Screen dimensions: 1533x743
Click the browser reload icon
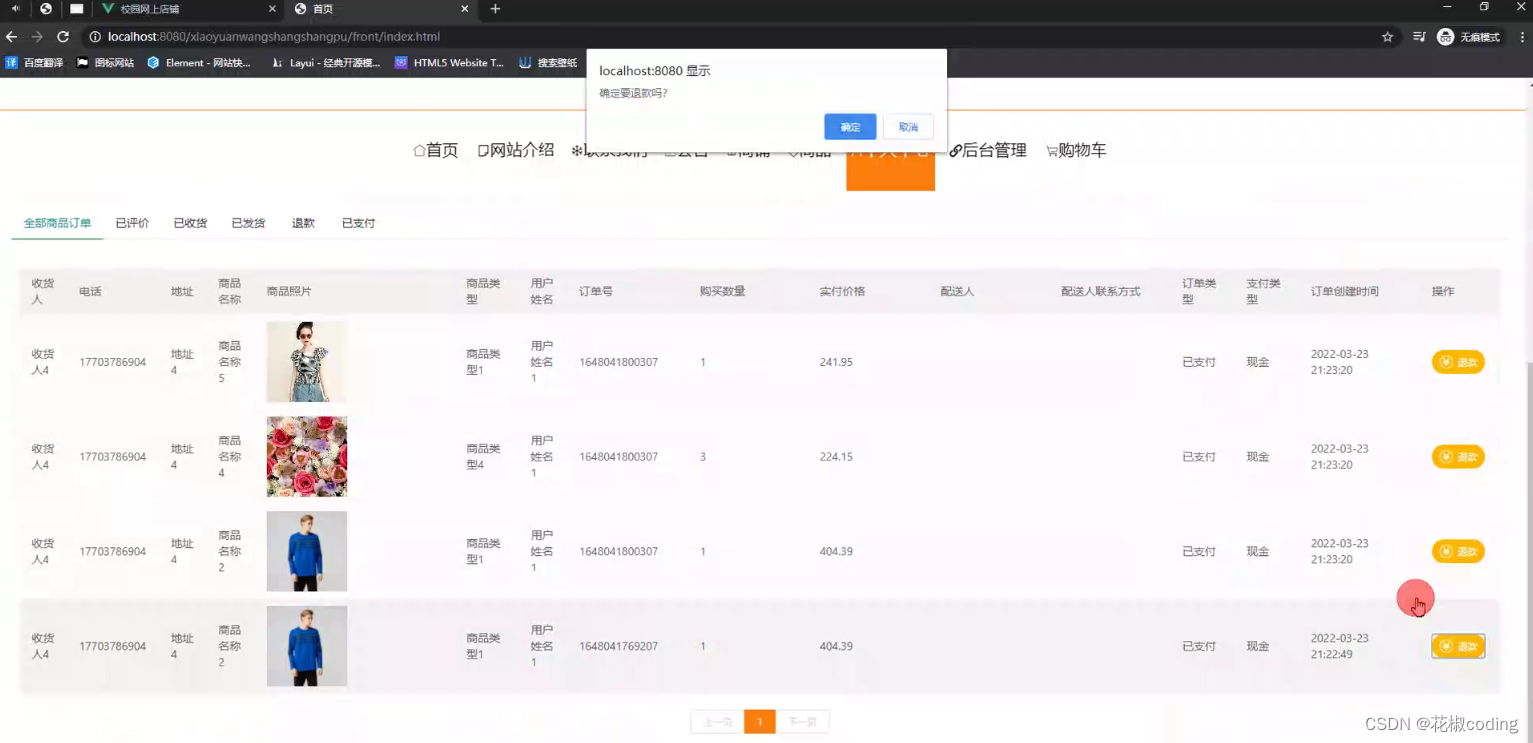pyautogui.click(x=64, y=36)
